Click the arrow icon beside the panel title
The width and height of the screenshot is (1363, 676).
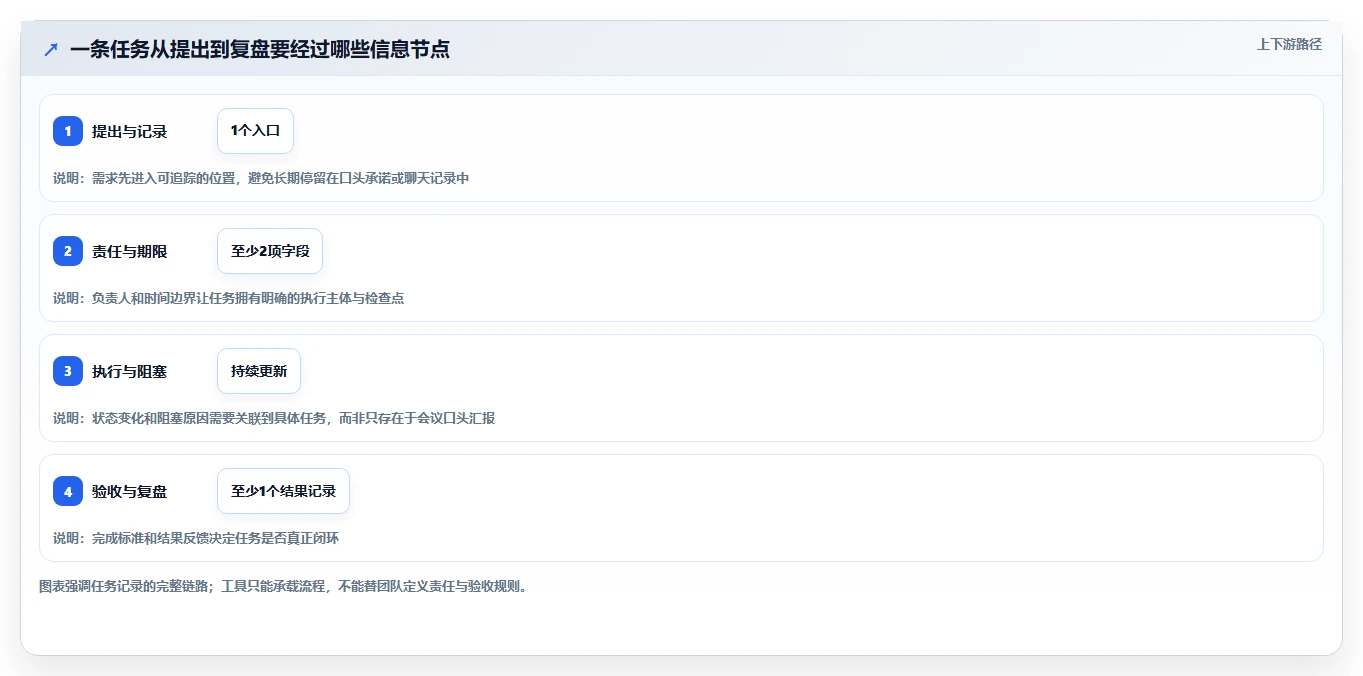pos(51,49)
